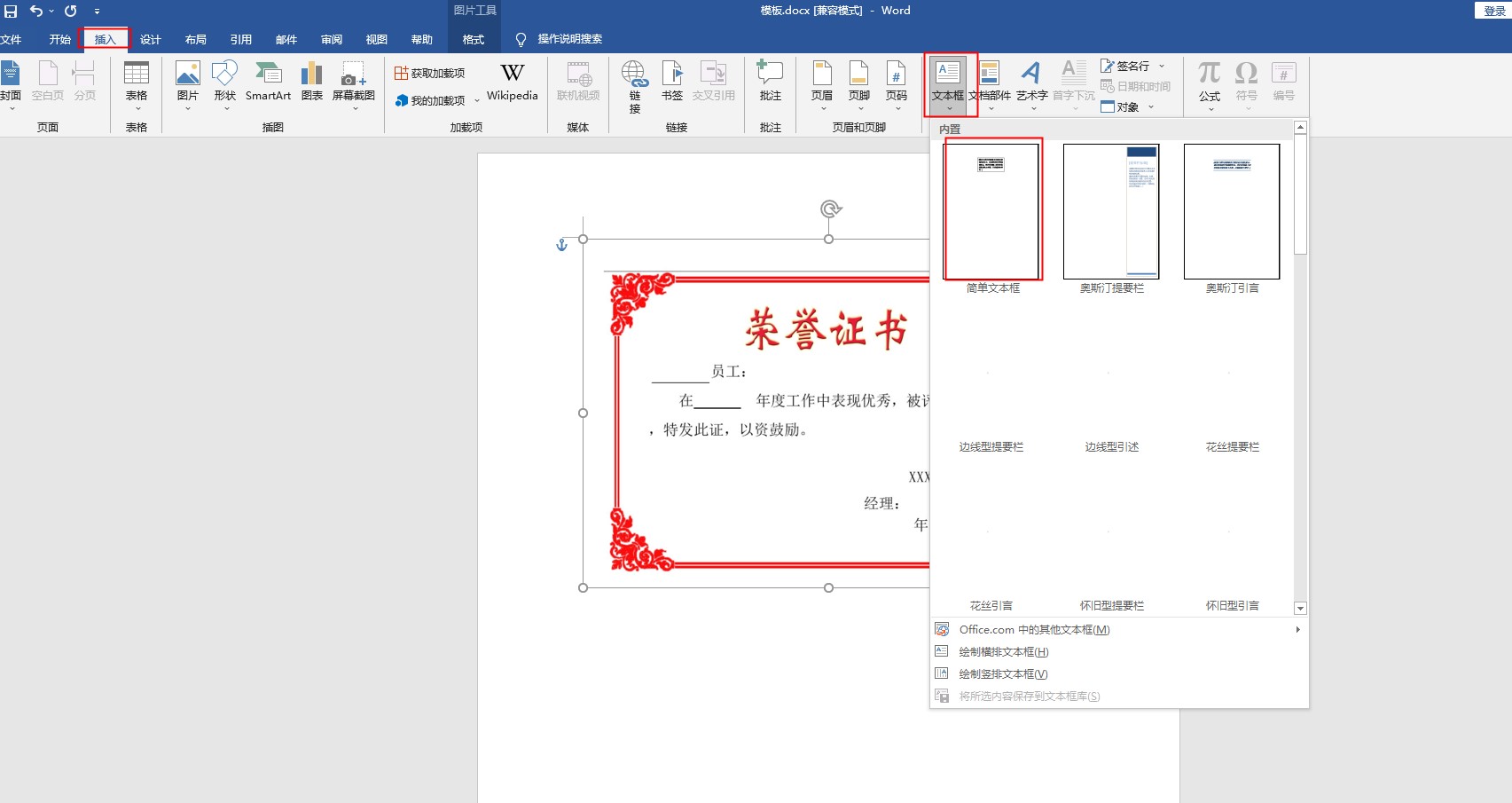The height and width of the screenshot is (803, 1512).
Task: Open page number (页码) options
Action: pos(897,84)
